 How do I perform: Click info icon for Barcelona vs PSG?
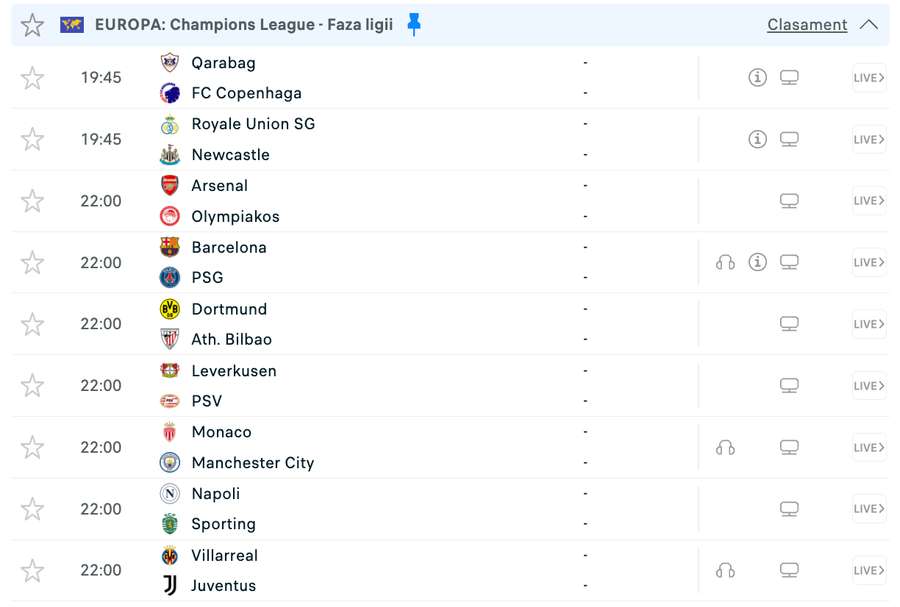coord(758,262)
